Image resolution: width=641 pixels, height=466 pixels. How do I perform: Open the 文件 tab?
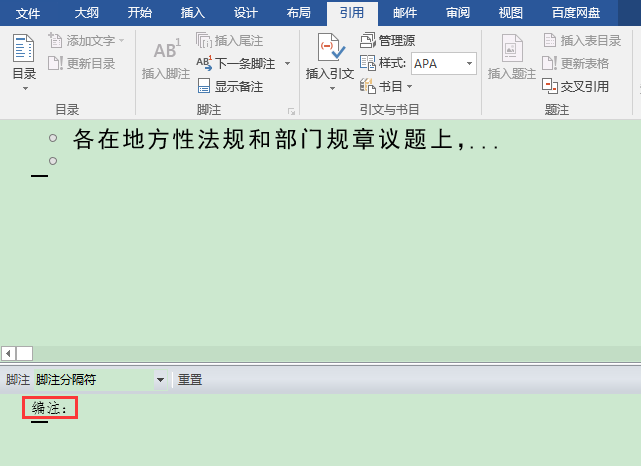click(28, 13)
